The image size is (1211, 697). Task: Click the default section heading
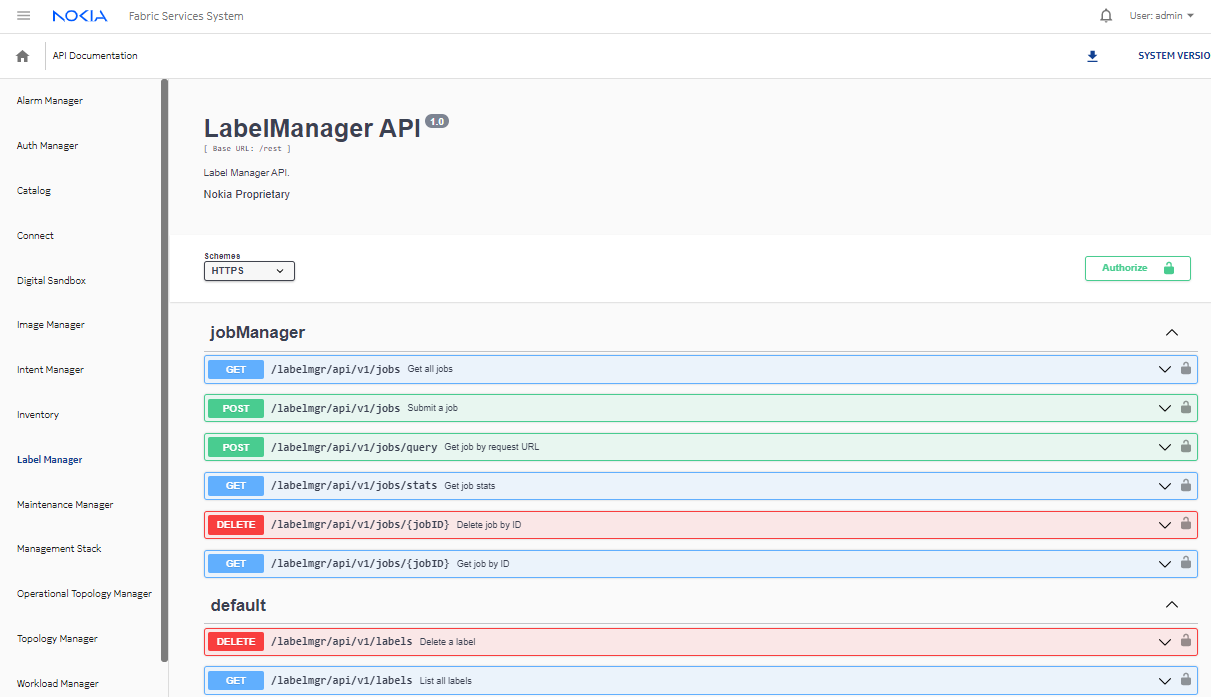tap(238, 605)
